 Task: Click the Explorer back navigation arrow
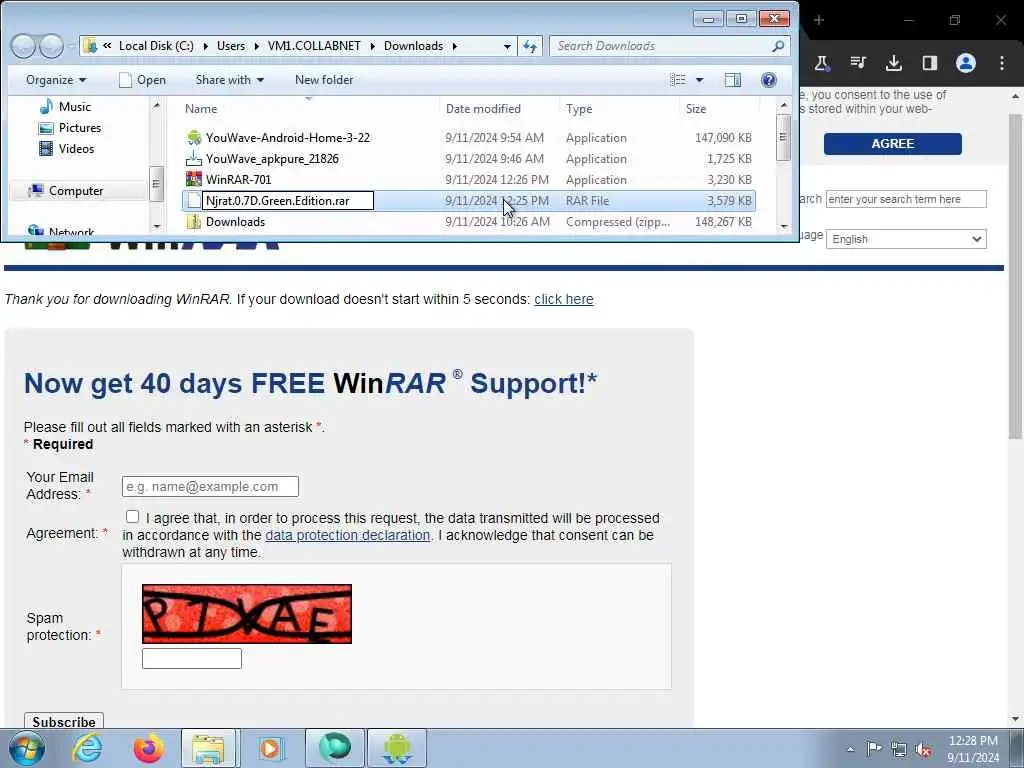coord(24,46)
